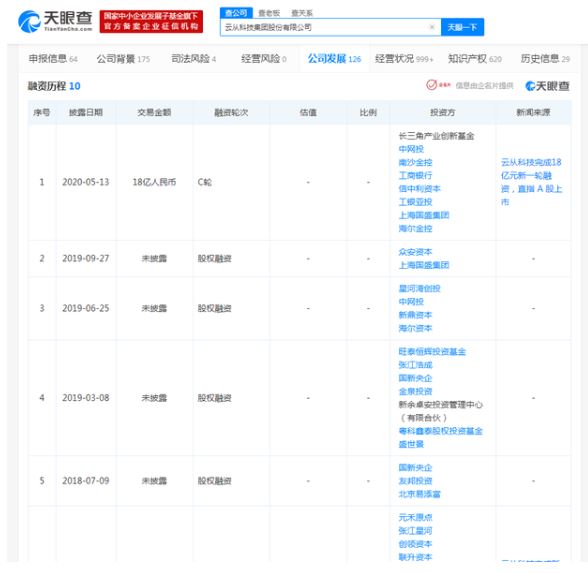Open investor link 海尔资本
The height and width of the screenshot is (573, 588).
(415, 328)
